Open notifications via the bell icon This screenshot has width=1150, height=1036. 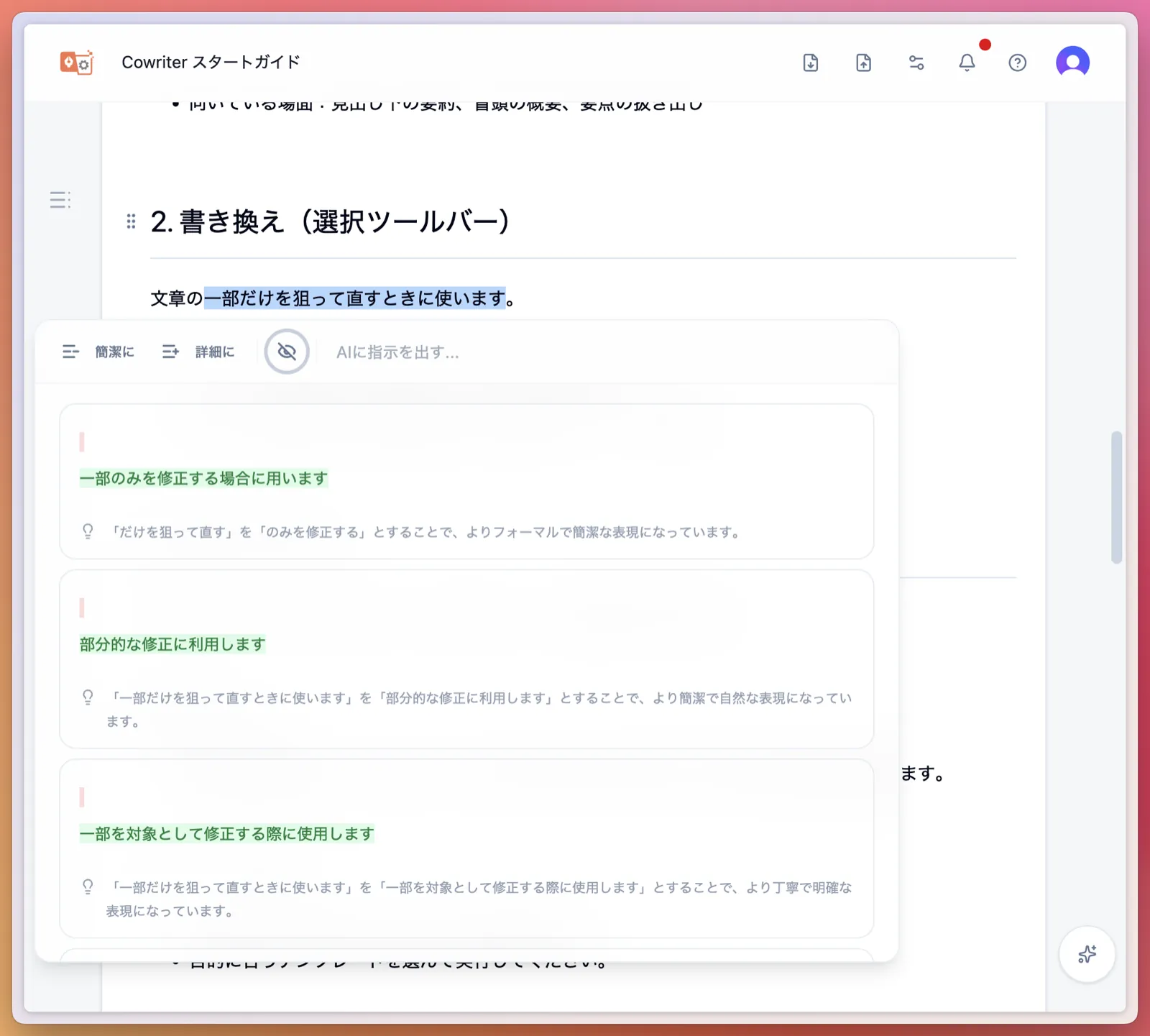967,63
